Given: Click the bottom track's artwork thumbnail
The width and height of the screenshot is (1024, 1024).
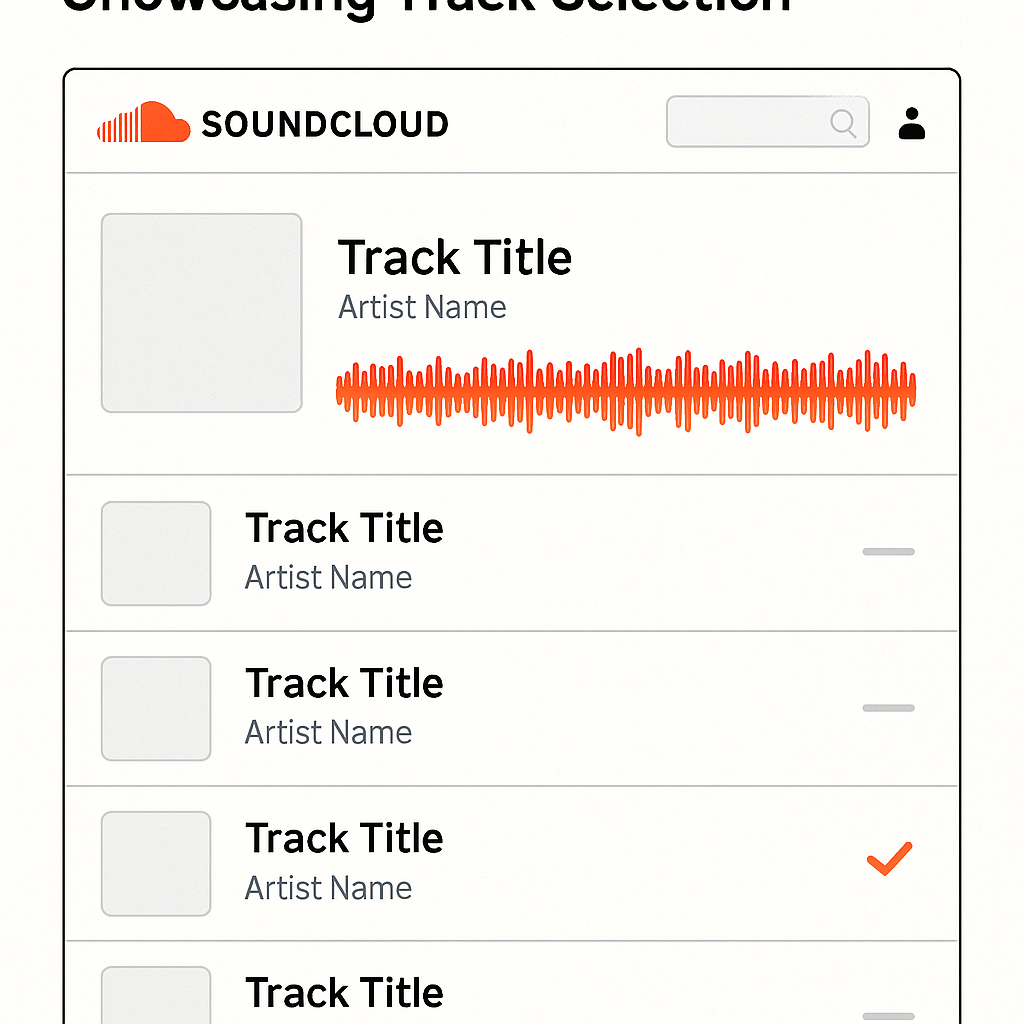Looking at the screenshot, I should (x=155, y=1000).
